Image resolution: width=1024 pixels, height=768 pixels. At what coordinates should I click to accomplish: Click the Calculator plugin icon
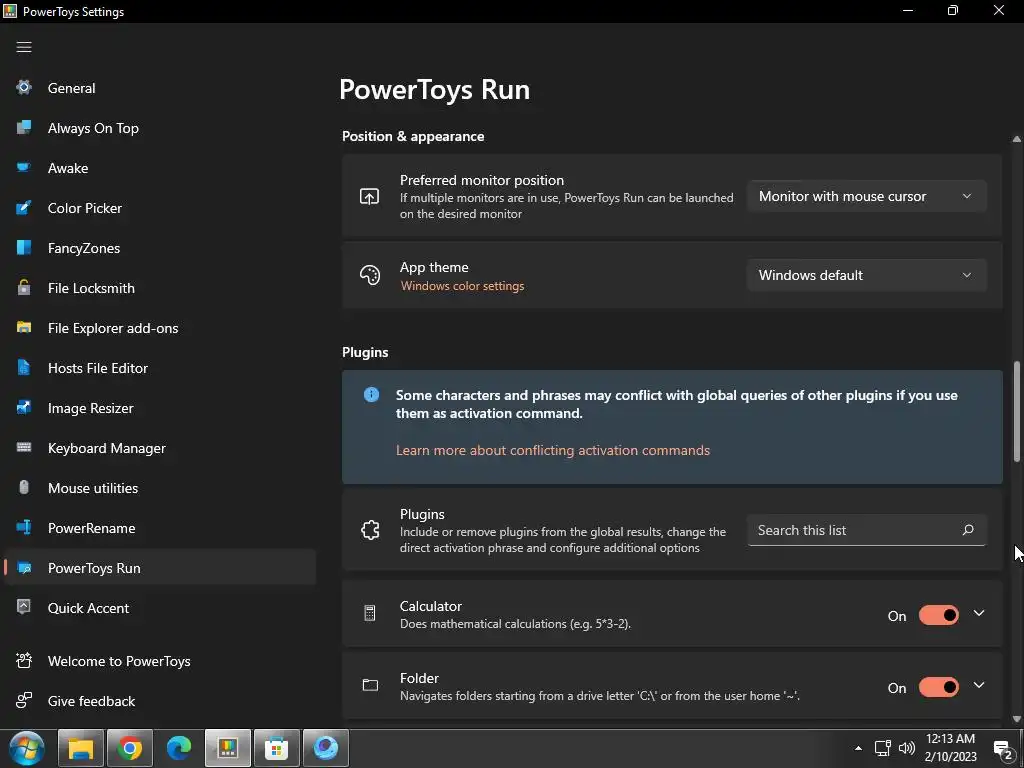370,613
